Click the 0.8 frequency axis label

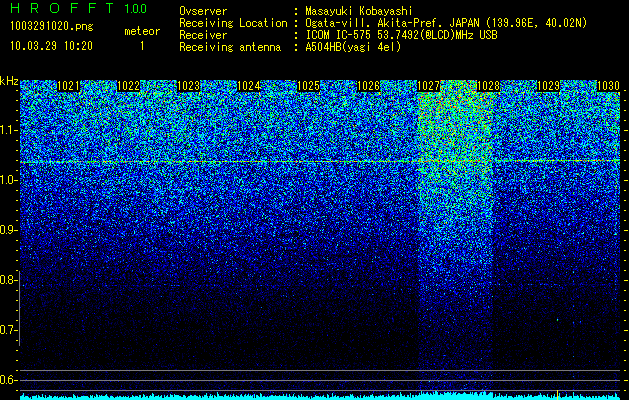tap(8, 280)
